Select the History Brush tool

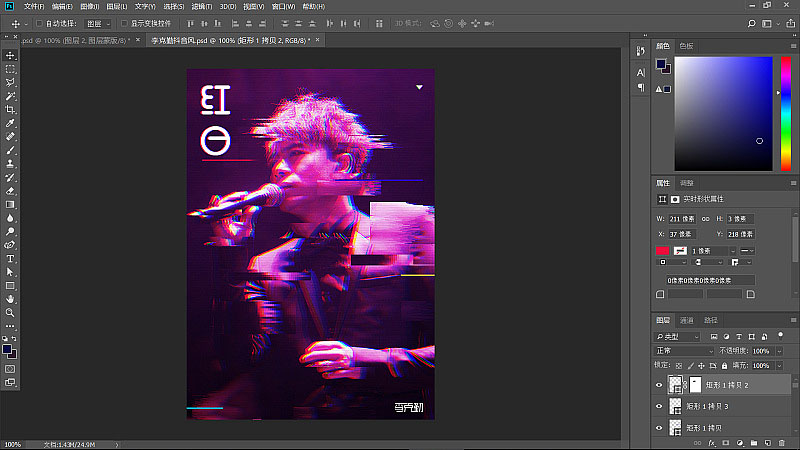click(x=10, y=178)
